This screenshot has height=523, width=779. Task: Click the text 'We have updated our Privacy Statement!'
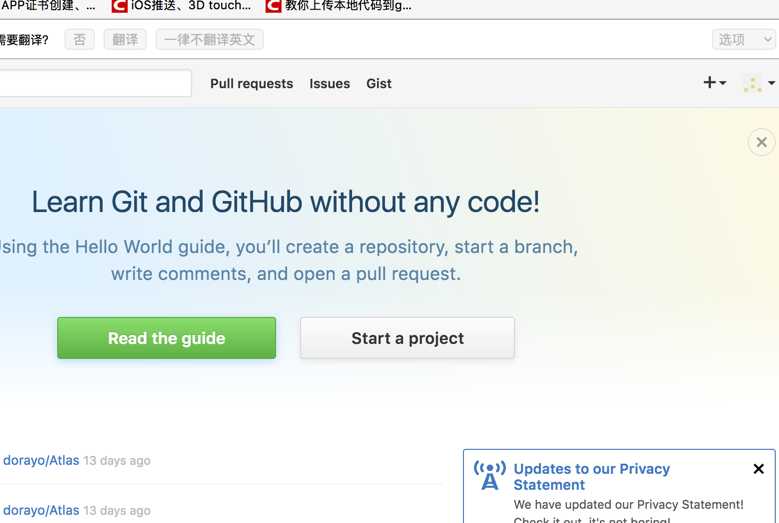click(x=628, y=505)
